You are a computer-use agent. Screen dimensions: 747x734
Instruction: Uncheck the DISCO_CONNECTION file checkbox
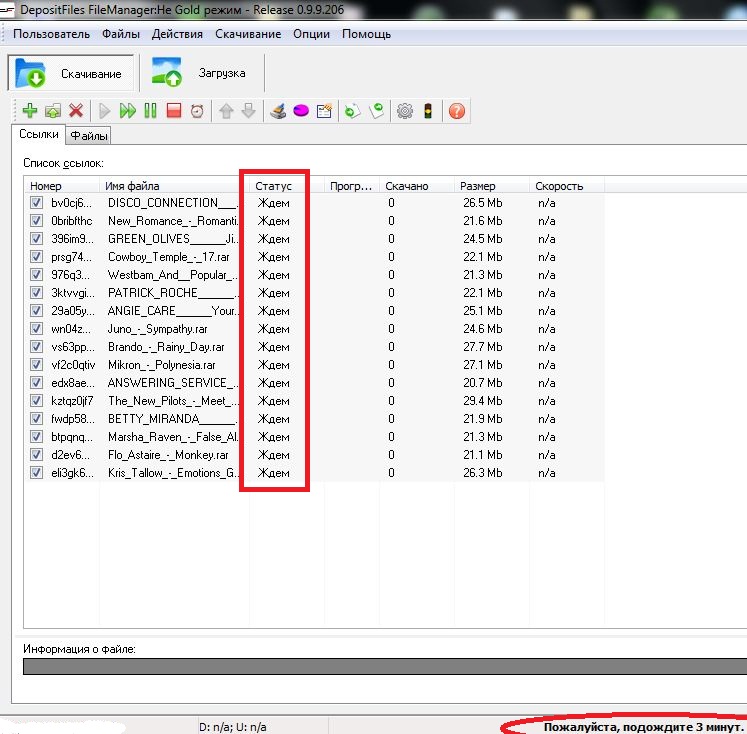tap(37, 203)
